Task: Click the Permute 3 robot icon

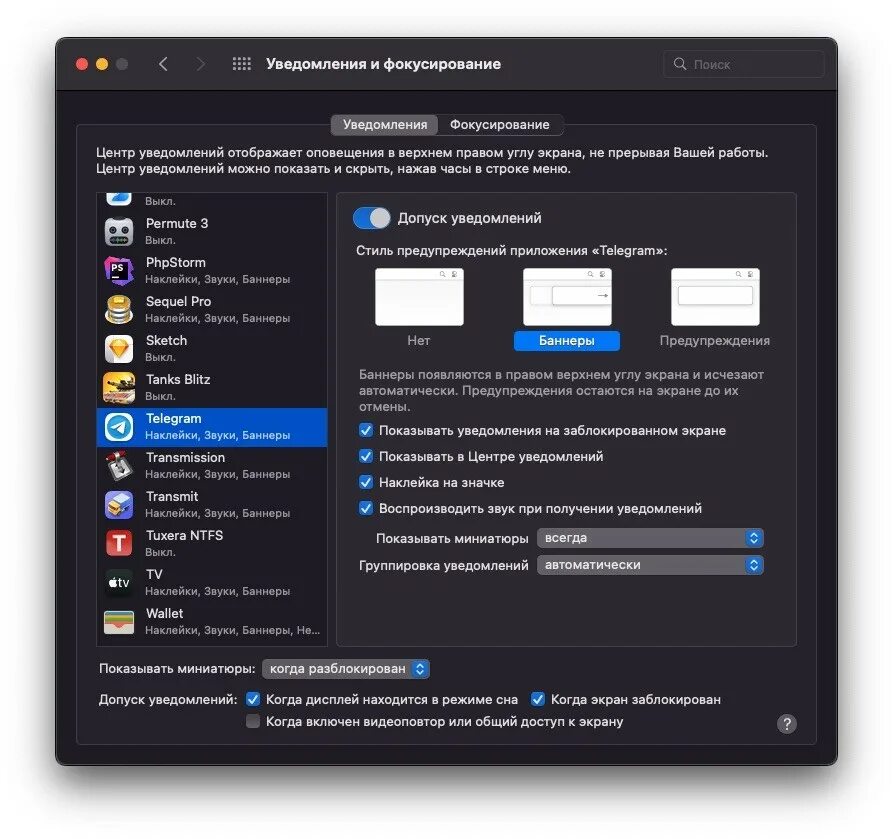Action: point(119,232)
